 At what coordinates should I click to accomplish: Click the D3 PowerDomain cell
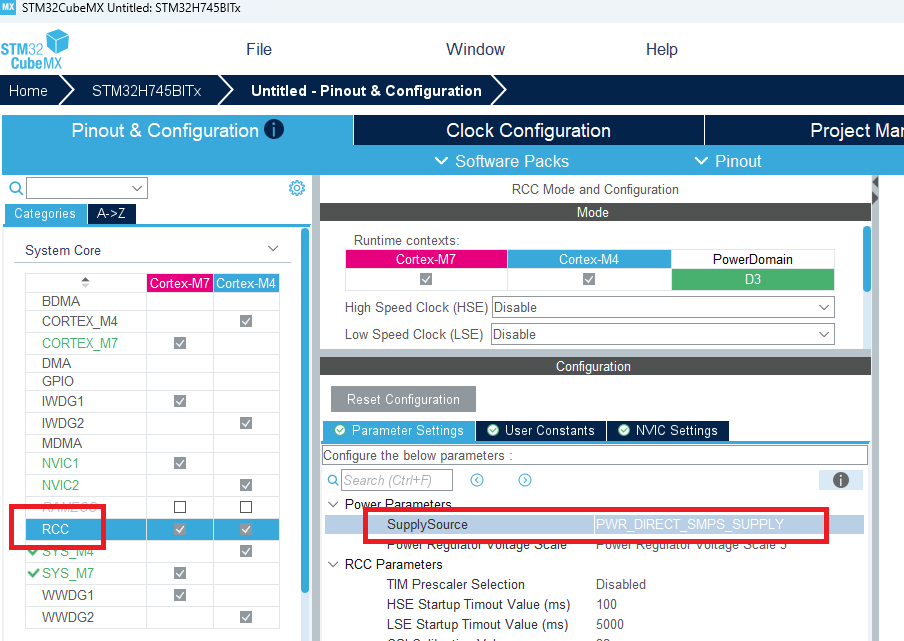coord(752,280)
